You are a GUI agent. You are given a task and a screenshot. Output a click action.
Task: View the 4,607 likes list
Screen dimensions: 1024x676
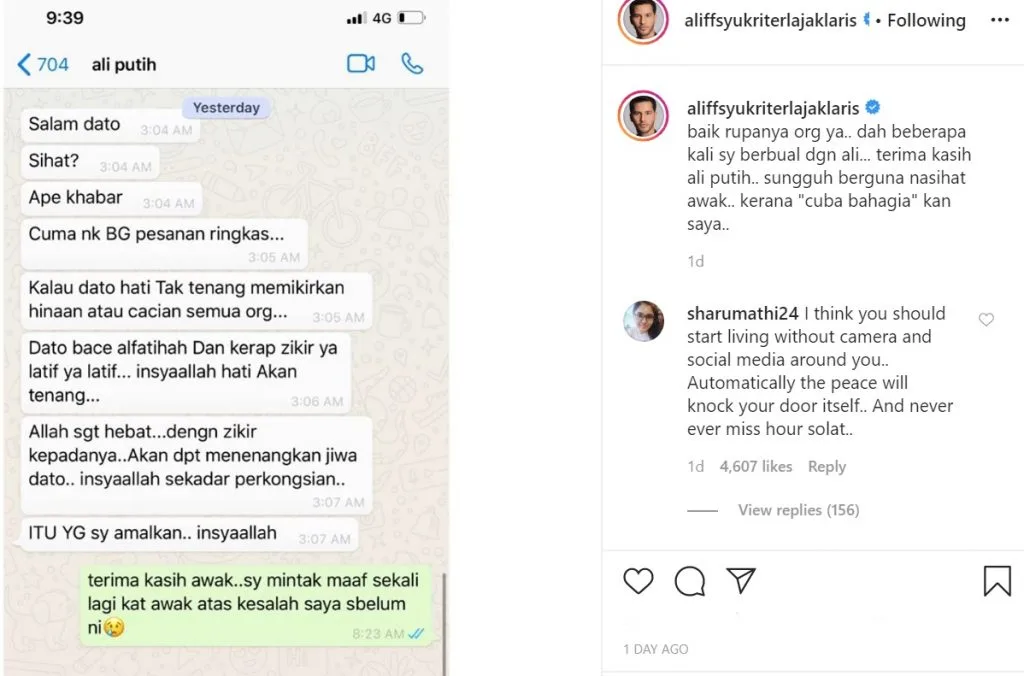pyautogui.click(x=756, y=466)
